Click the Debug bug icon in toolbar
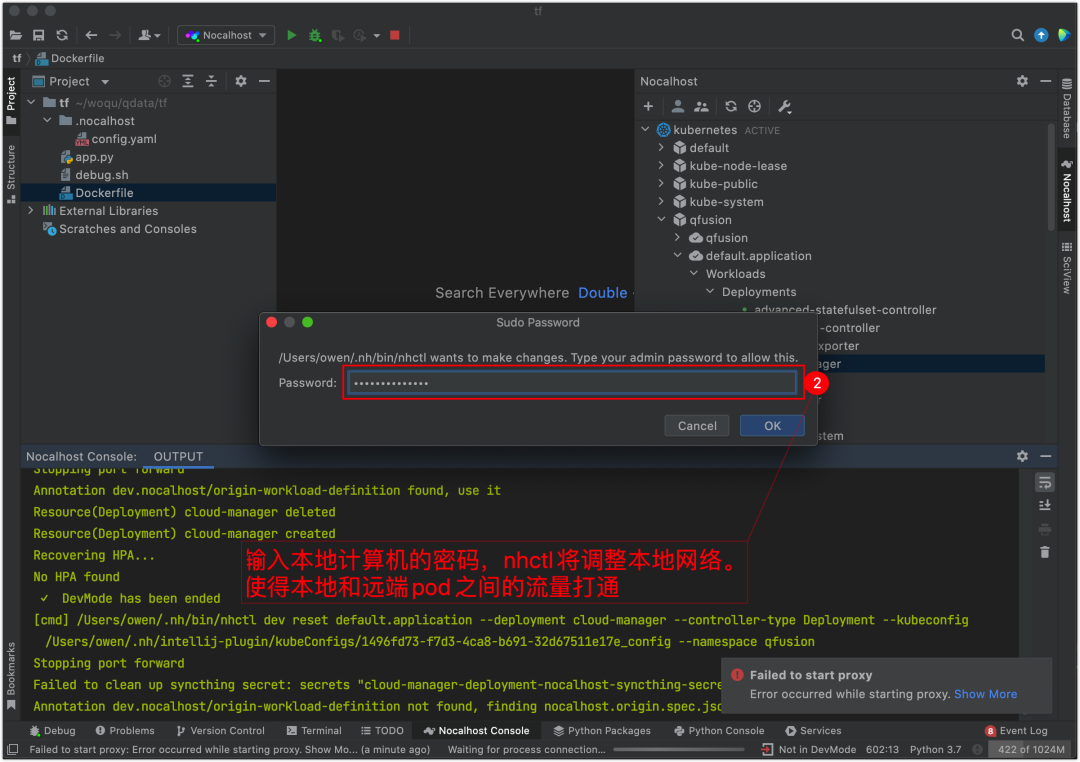Image resolution: width=1080 pixels, height=762 pixels. (x=315, y=35)
